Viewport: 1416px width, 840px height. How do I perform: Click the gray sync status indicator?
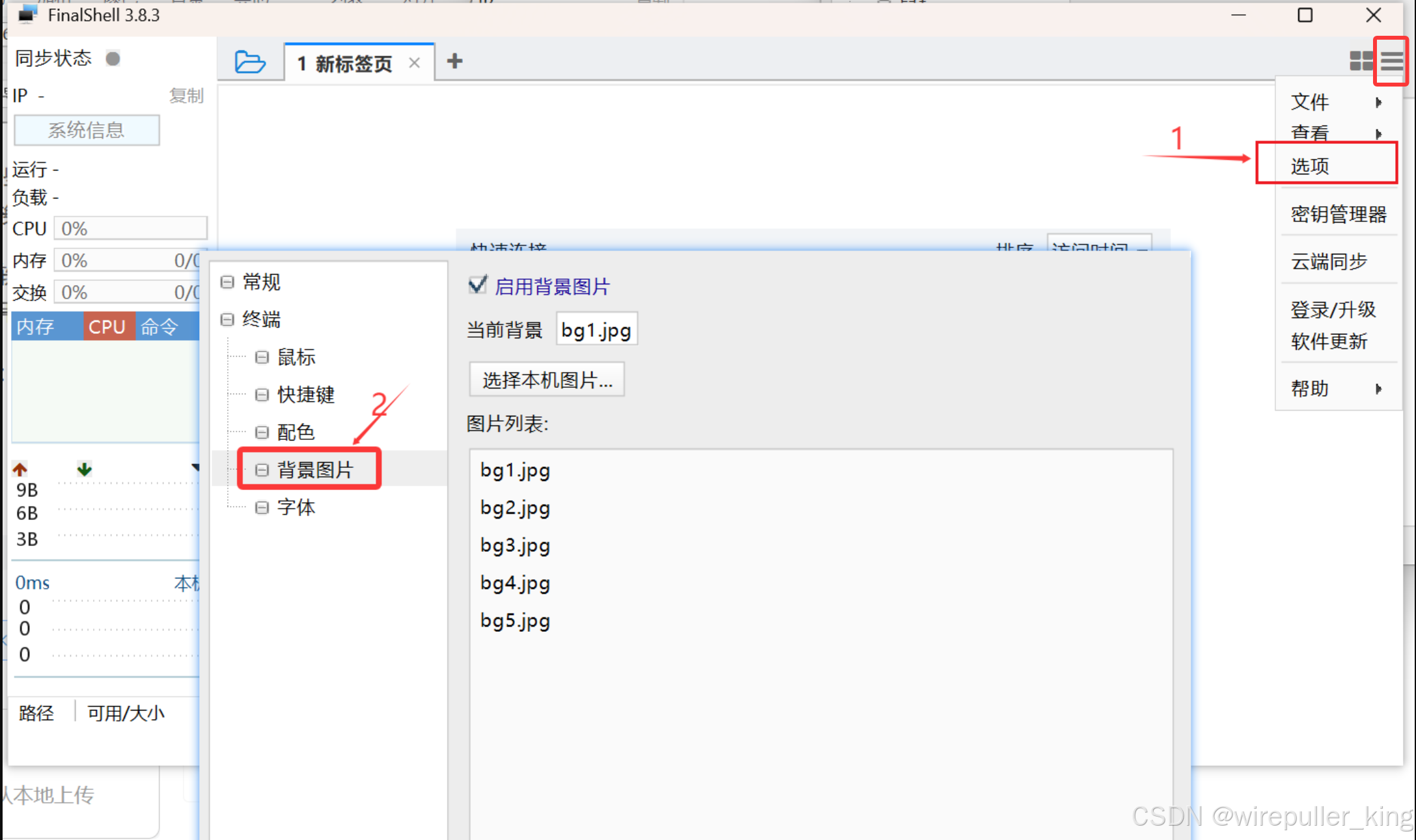(x=113, y=59)
